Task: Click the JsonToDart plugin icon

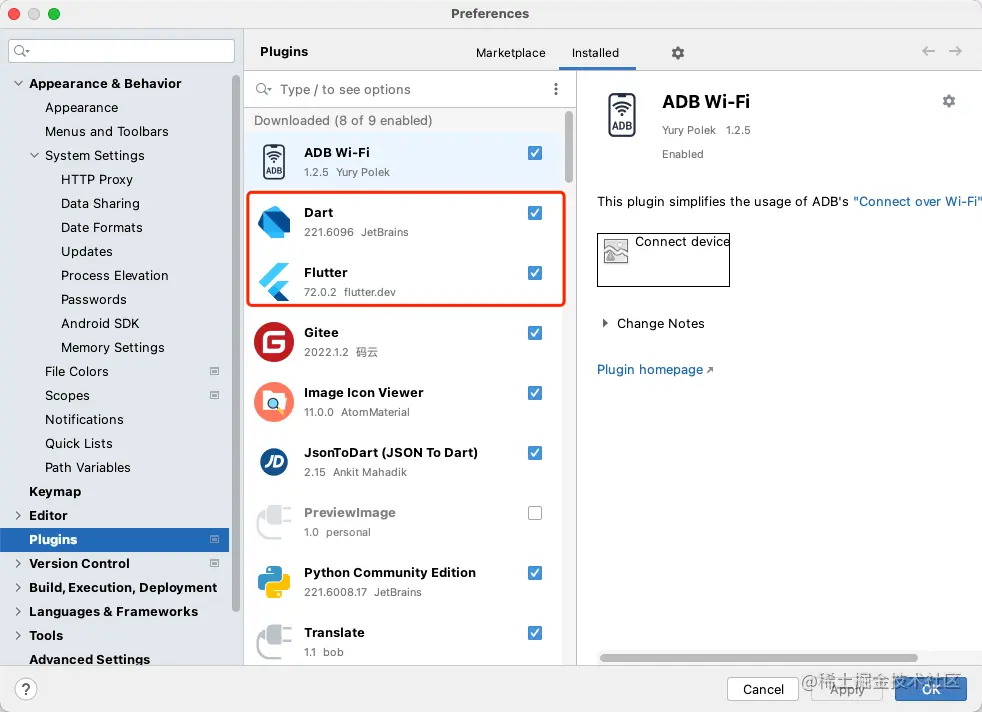Action: 274,462
